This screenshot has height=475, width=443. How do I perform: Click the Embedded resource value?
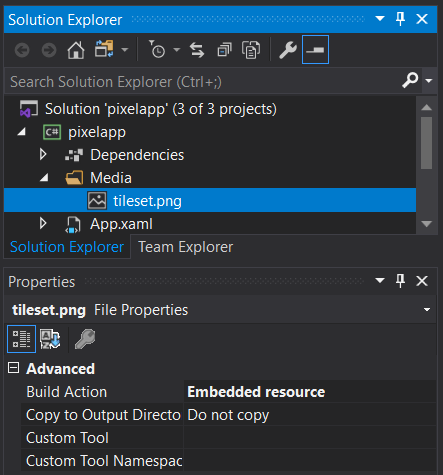(x=256, y=392)
